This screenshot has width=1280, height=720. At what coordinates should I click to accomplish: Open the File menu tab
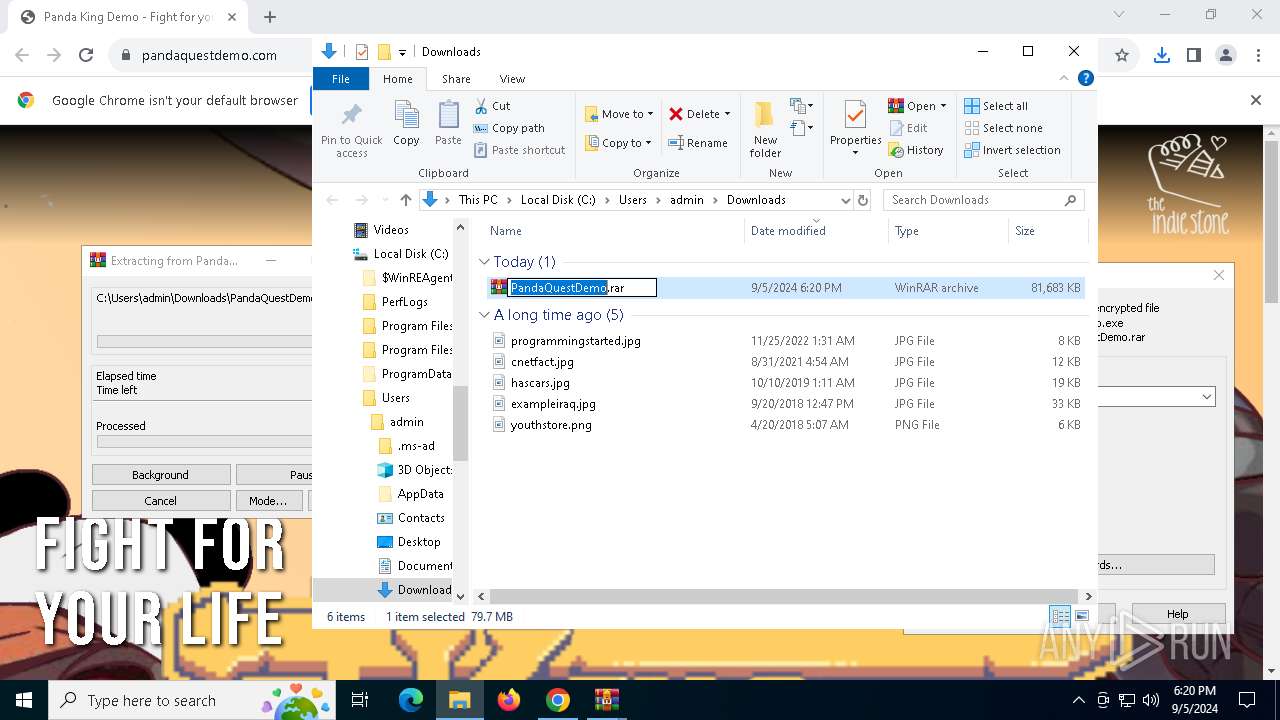(x=341, y=79)
